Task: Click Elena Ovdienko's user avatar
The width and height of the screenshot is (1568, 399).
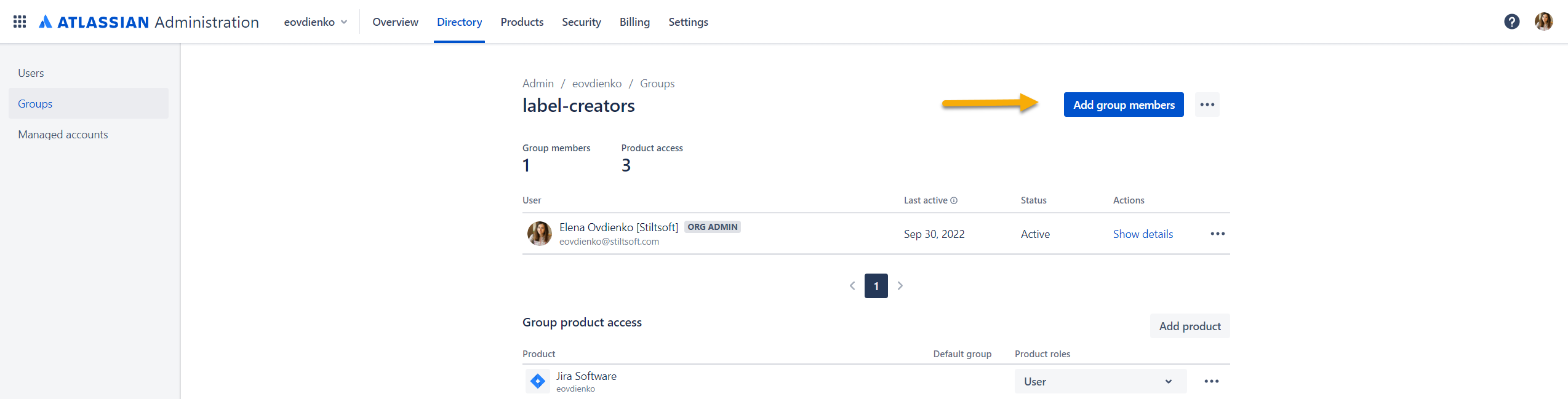Action: [x=539, y=234]
